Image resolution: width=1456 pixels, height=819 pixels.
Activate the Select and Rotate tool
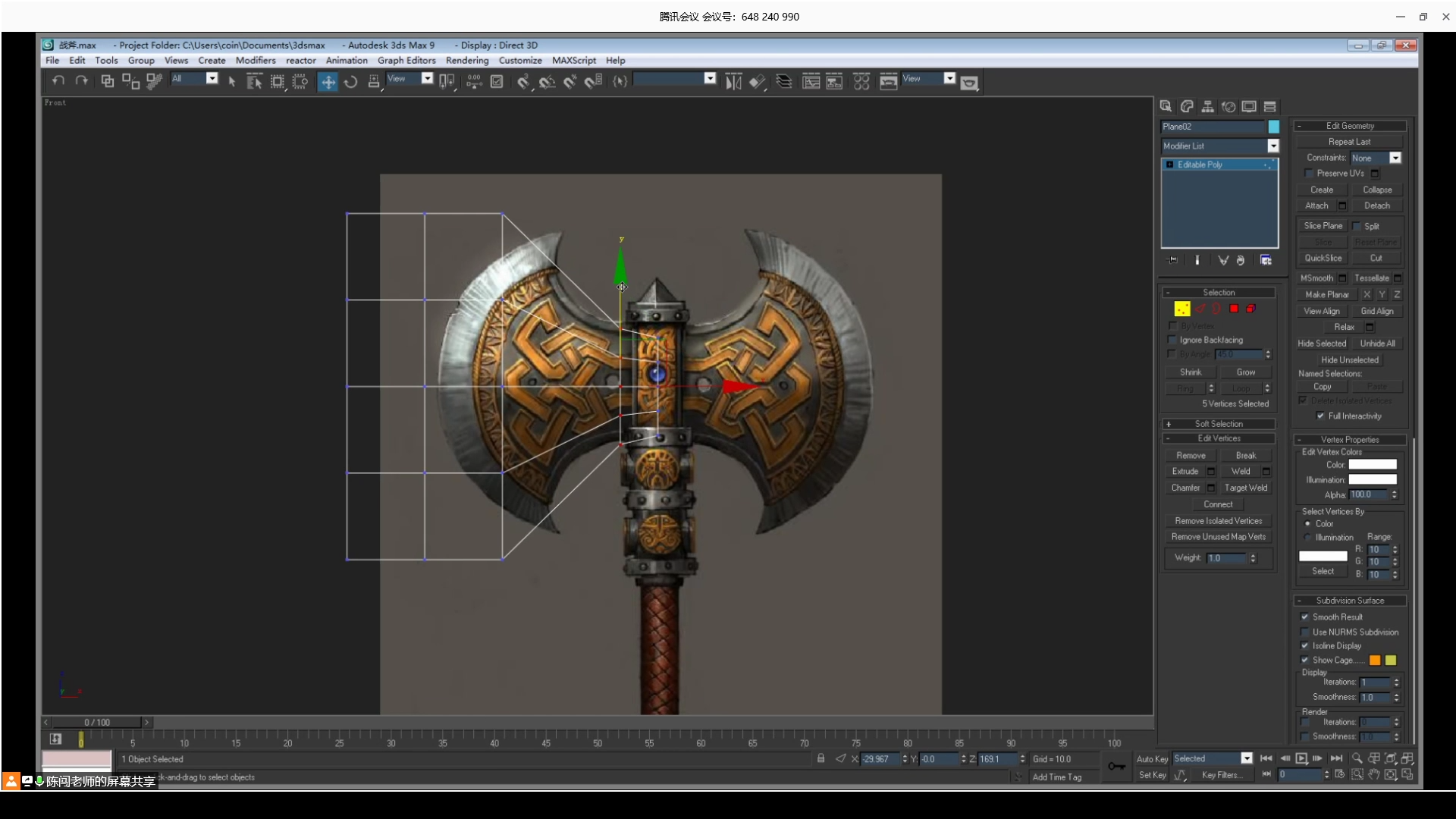coord(350,82)
